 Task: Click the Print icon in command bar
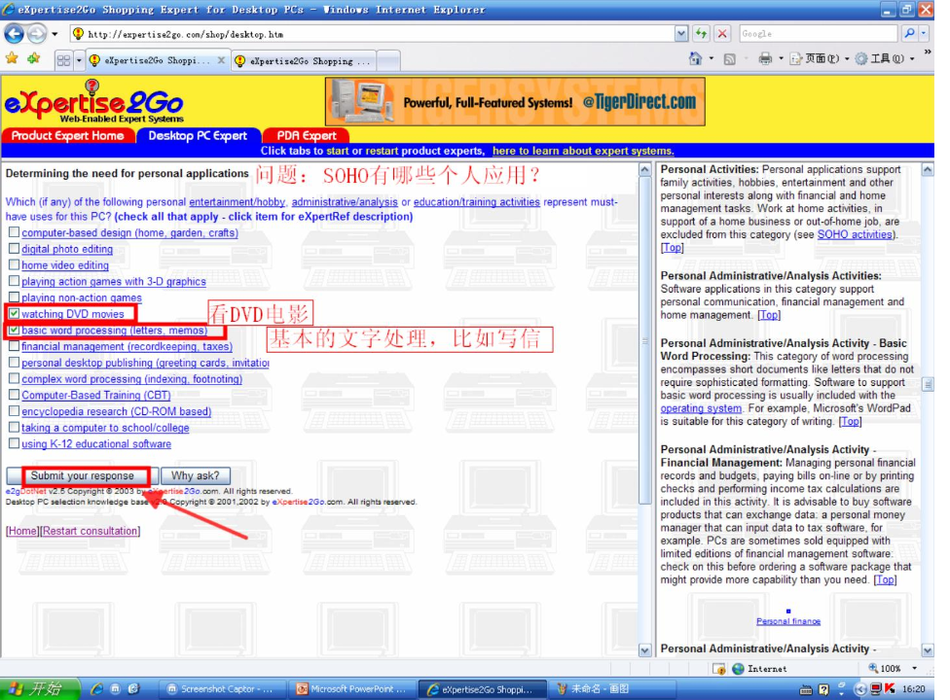(x=765, y=59)
